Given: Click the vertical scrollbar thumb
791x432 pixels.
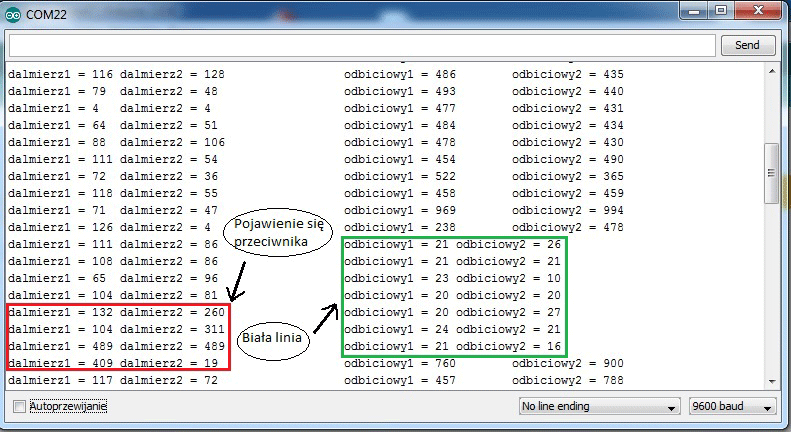Looking at the screenshot, I should coord(771,174).
